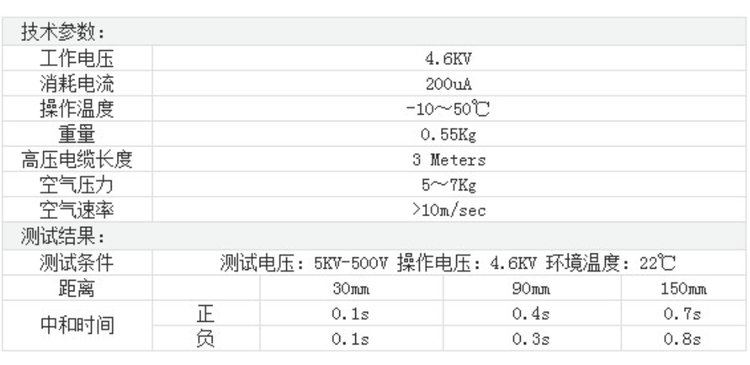750x365 pixels.
Task: Click the 0.55Kg weight value
Action: [x=449, y=135]
